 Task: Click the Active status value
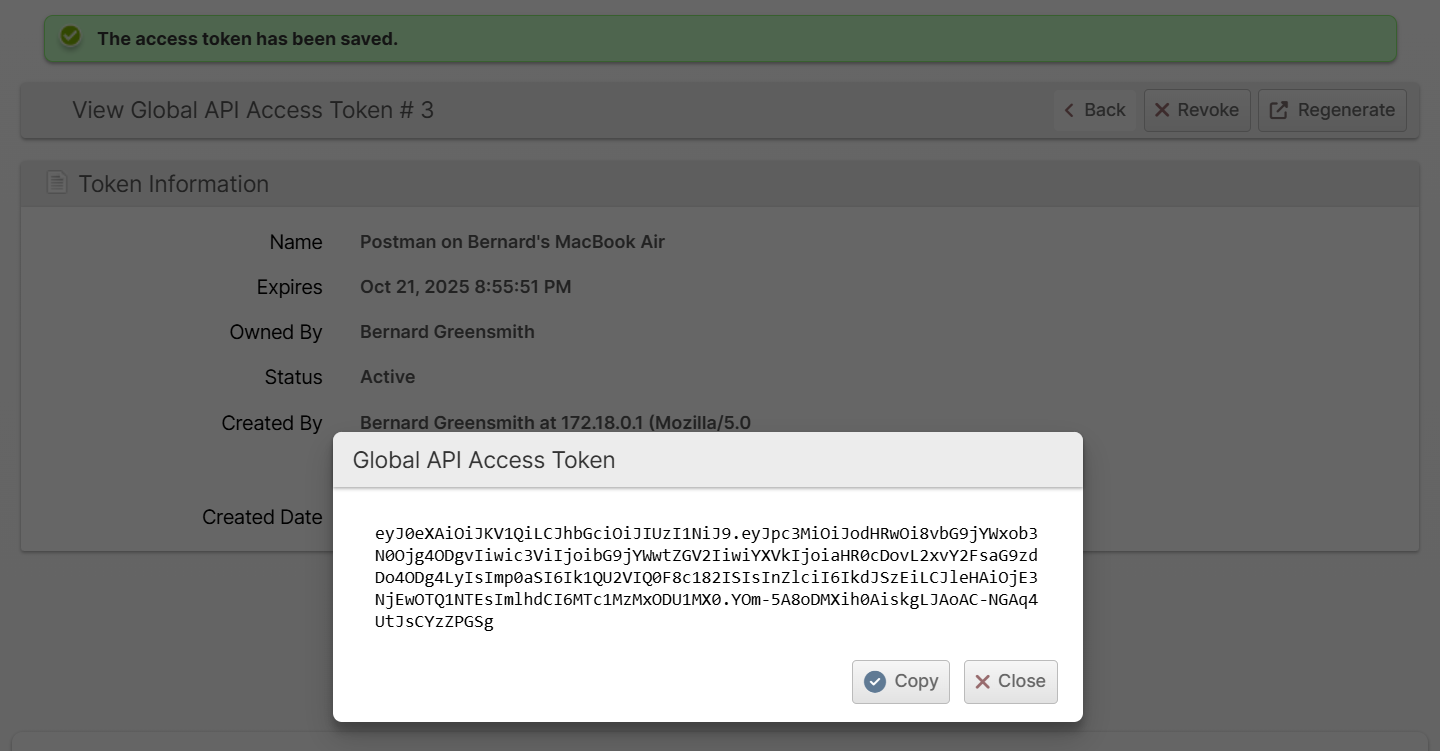(388, 377)
